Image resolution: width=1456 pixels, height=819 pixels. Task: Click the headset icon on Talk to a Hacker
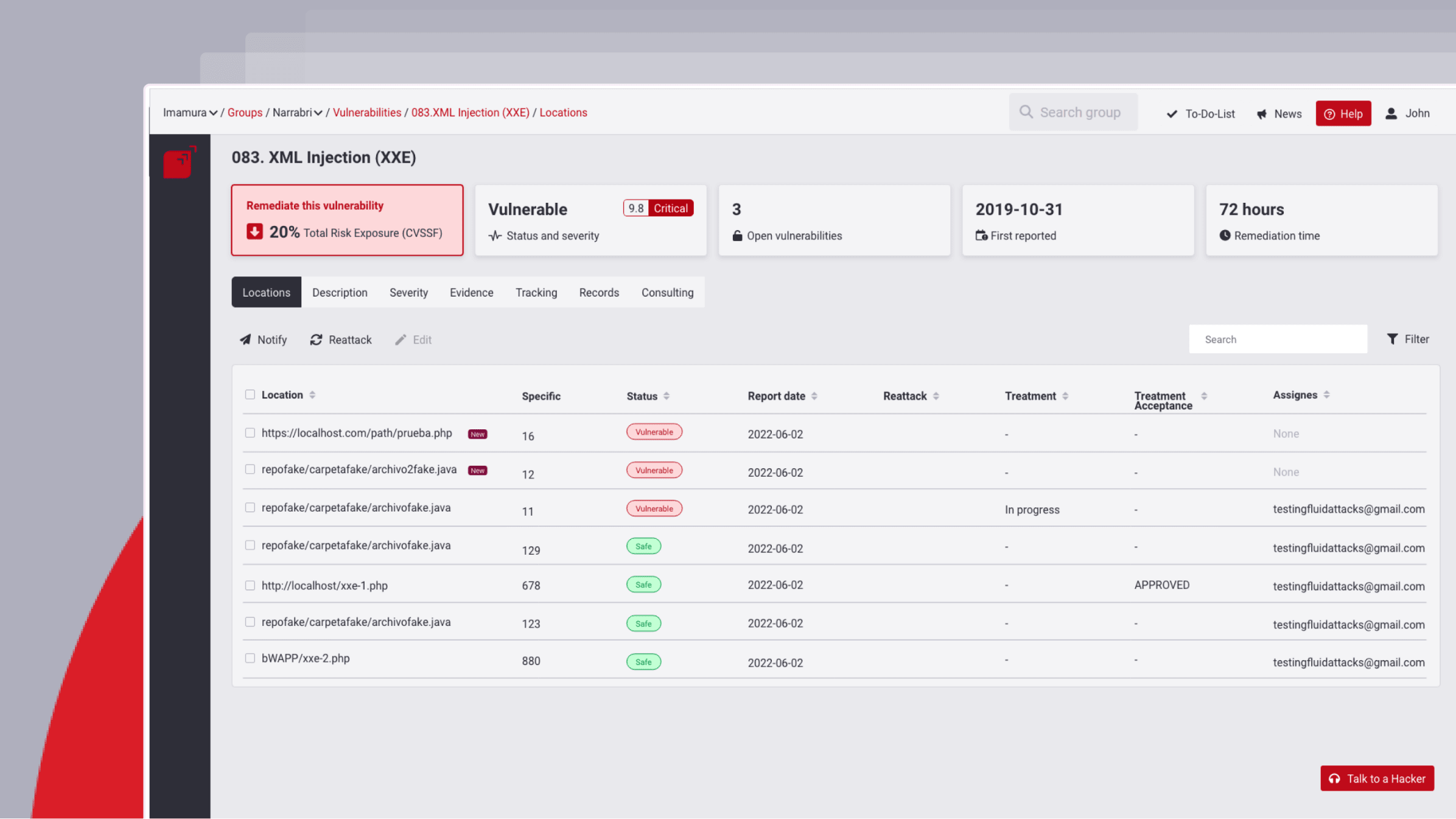[x=1334, y=779]
